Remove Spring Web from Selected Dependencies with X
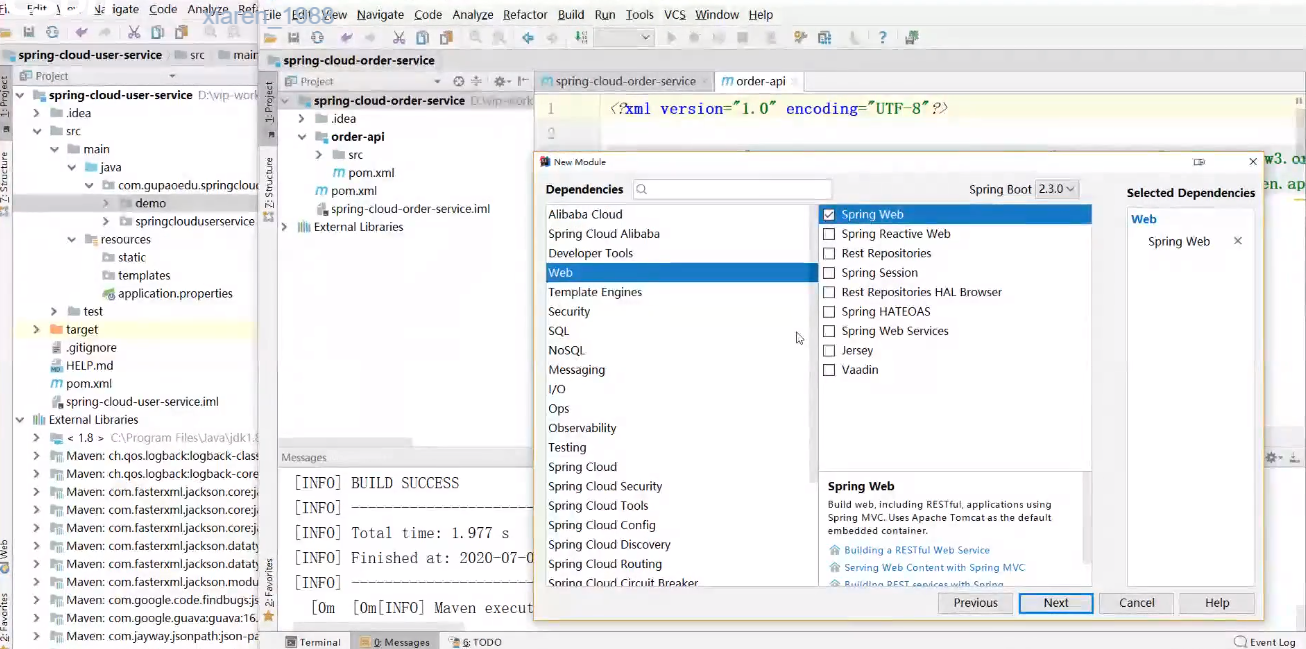1306x649 pixels. [x=1238, y=241]
